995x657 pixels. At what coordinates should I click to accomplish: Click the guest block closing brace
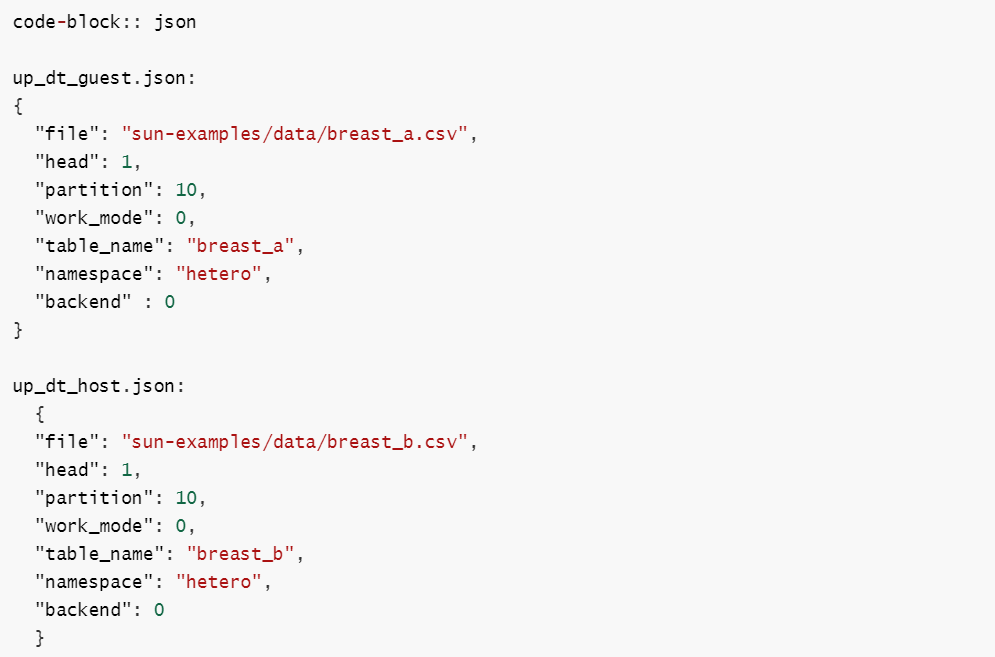point(18,330)
